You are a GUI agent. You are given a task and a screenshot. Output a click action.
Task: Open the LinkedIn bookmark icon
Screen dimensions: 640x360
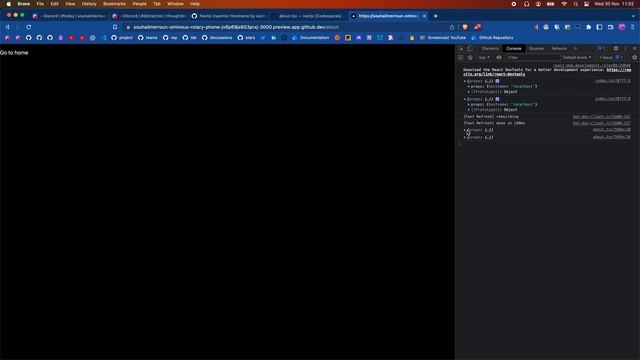273,38
